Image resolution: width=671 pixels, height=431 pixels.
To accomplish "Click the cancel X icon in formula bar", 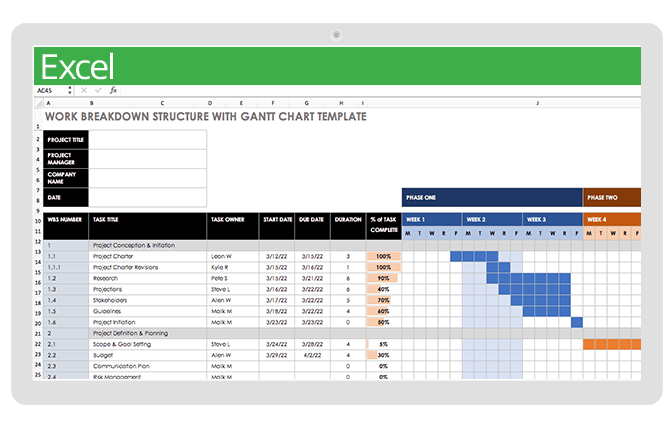I will pos(83,90).
